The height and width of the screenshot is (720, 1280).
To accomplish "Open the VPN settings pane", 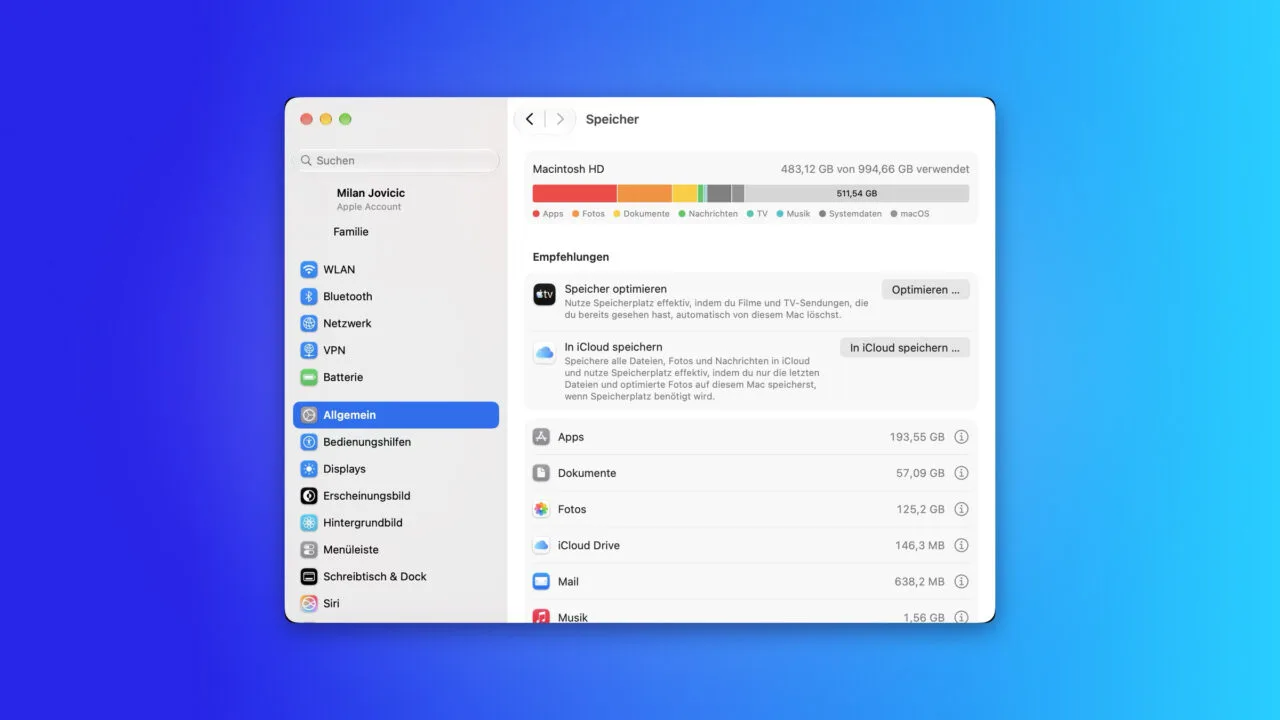I will [x=396, y=350].
